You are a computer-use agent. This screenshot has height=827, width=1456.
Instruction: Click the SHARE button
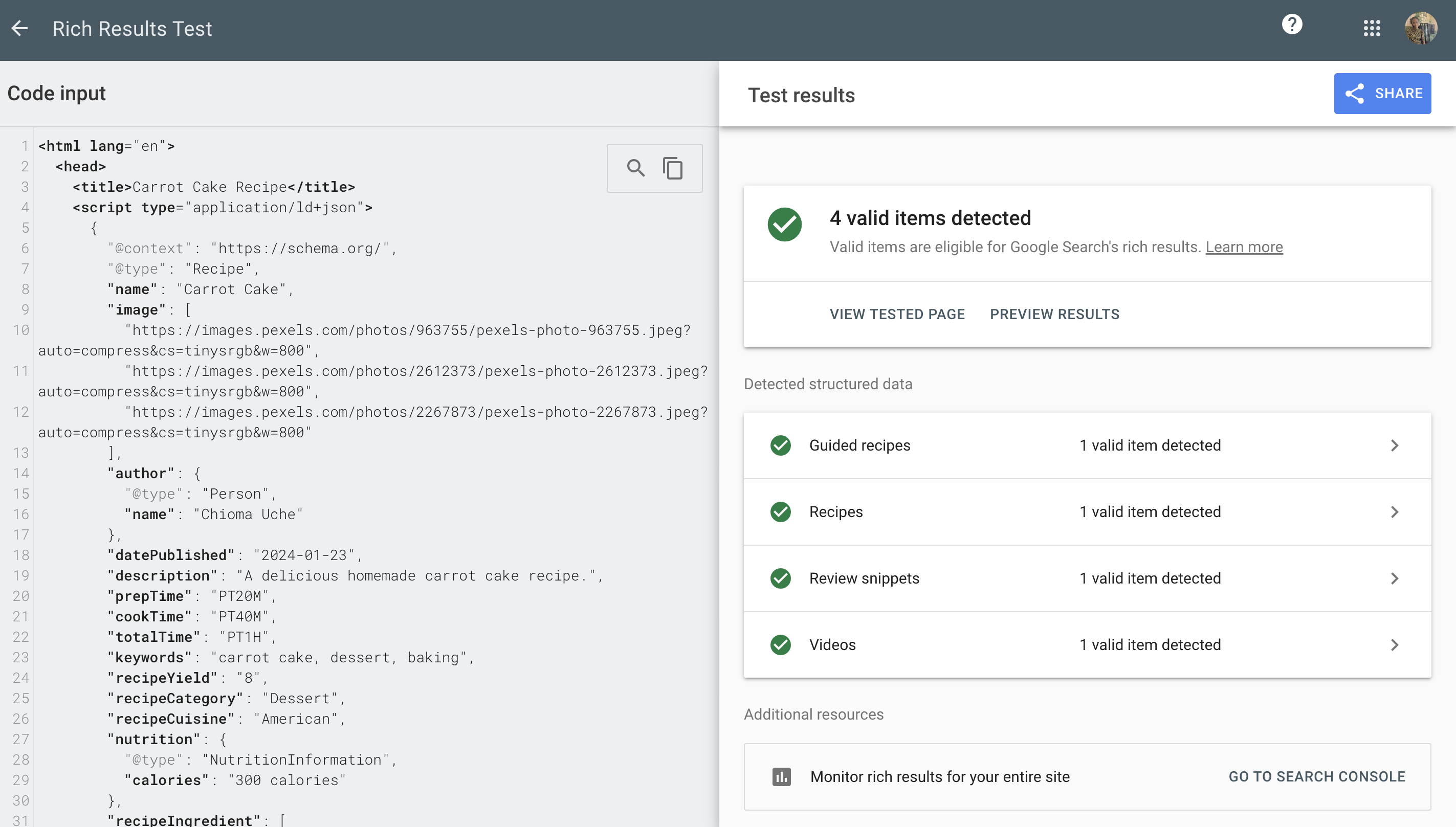[x=1382, y=93]
